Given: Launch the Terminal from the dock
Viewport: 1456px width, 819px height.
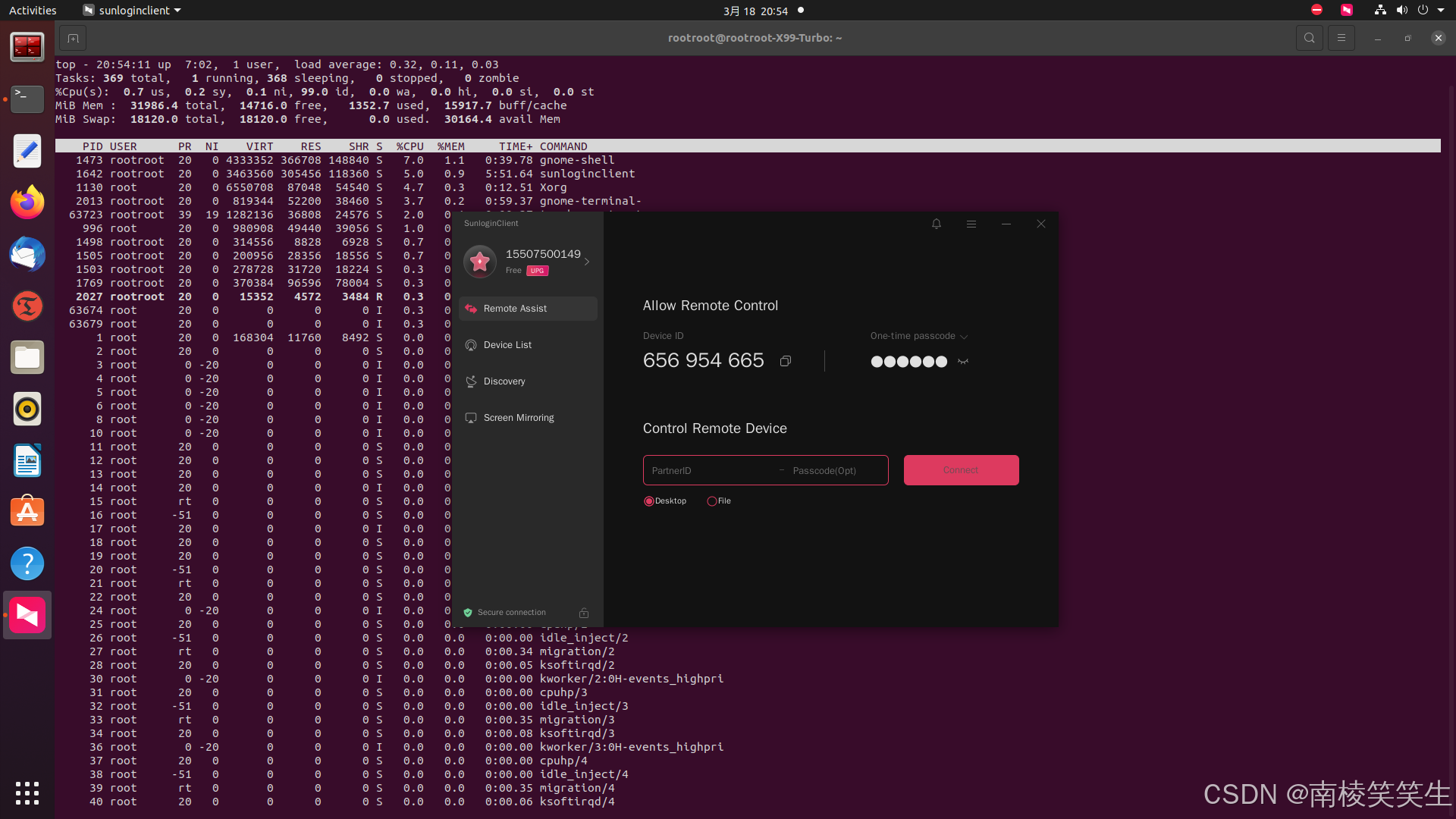Looking at the screenshot, I should [27, 99].
